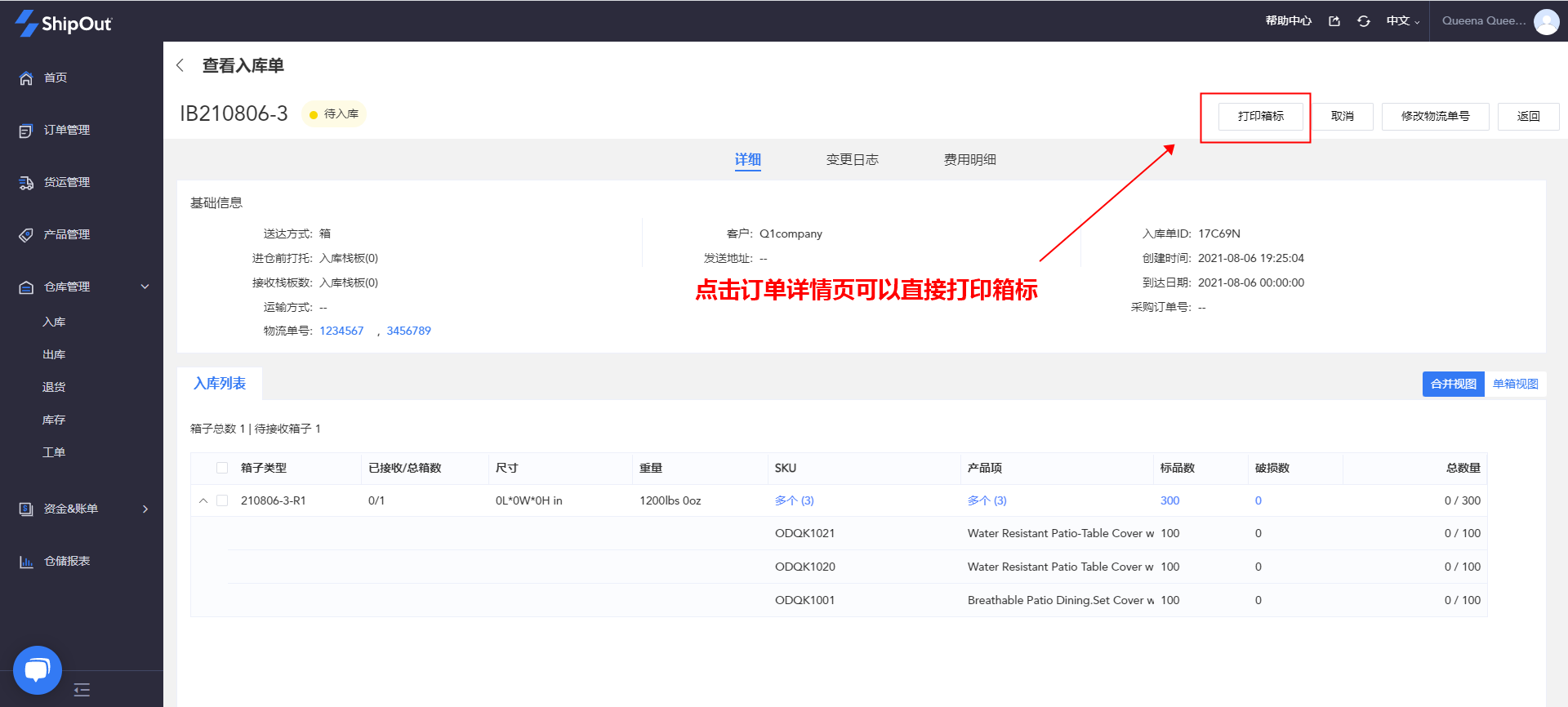Click SKU cell ODQK1021
This screenshot has height=707, width=1568.
[805, 533]
